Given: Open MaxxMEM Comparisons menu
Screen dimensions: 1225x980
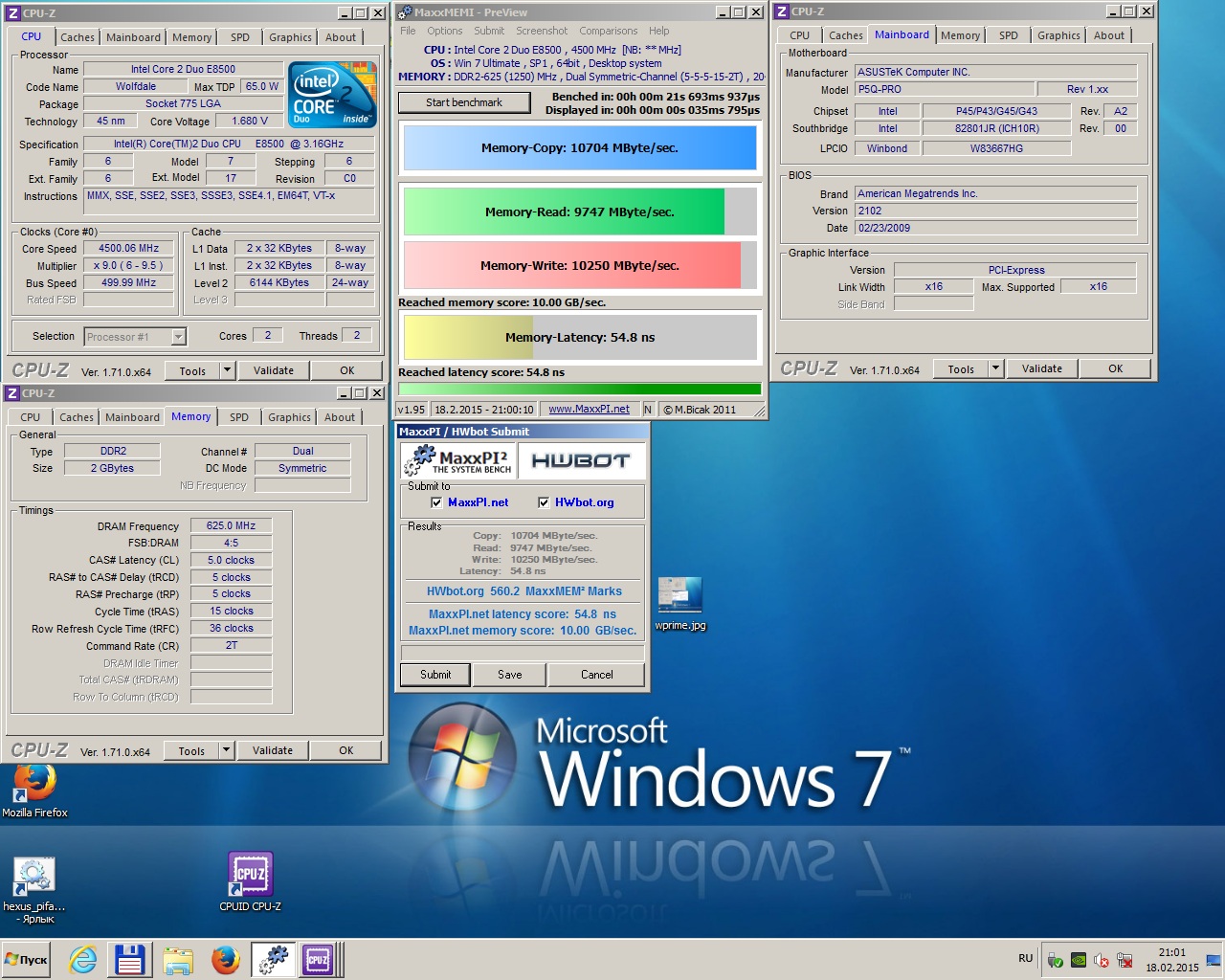Looking at the screenshot, I should pos(608,31).
